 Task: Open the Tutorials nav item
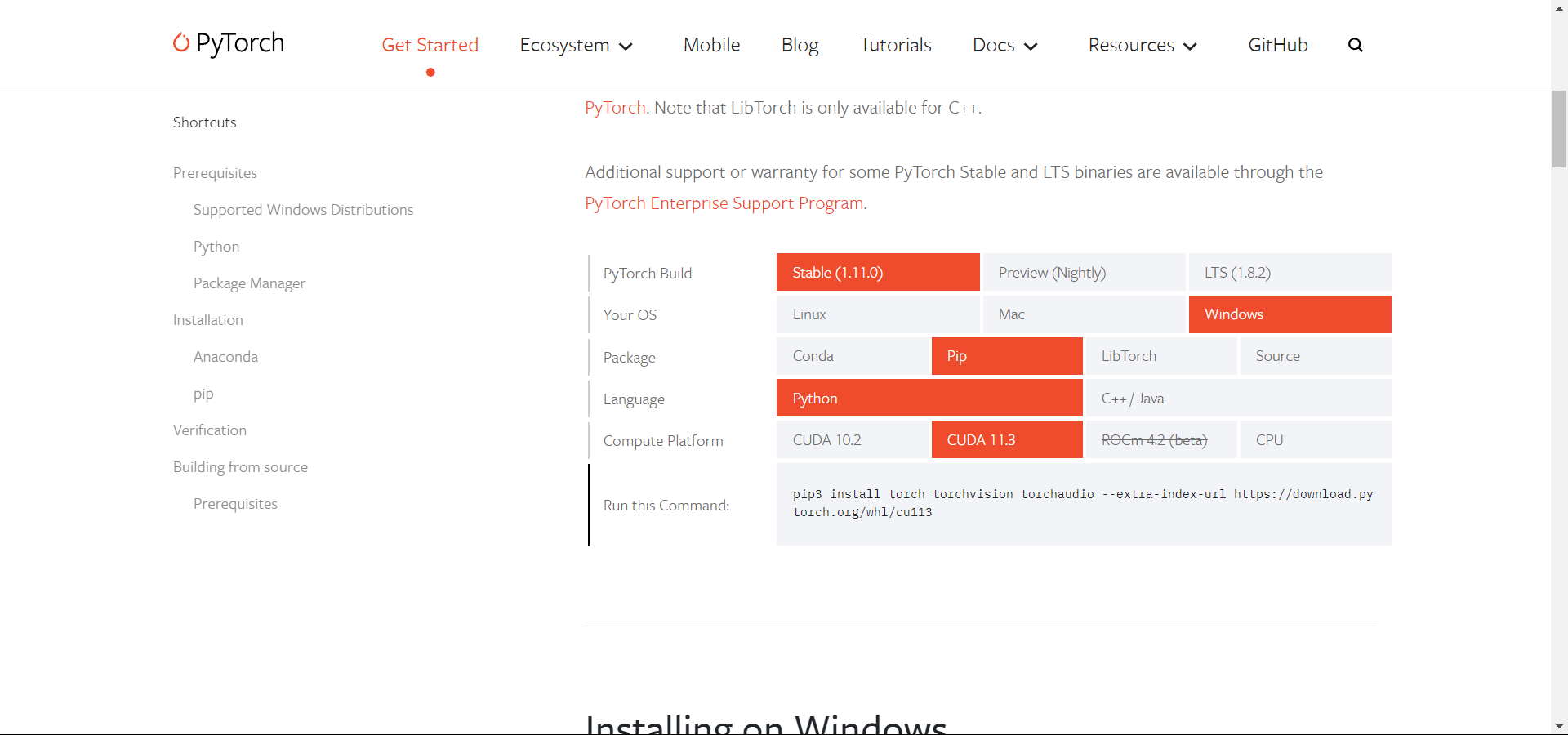pos(896,45)
